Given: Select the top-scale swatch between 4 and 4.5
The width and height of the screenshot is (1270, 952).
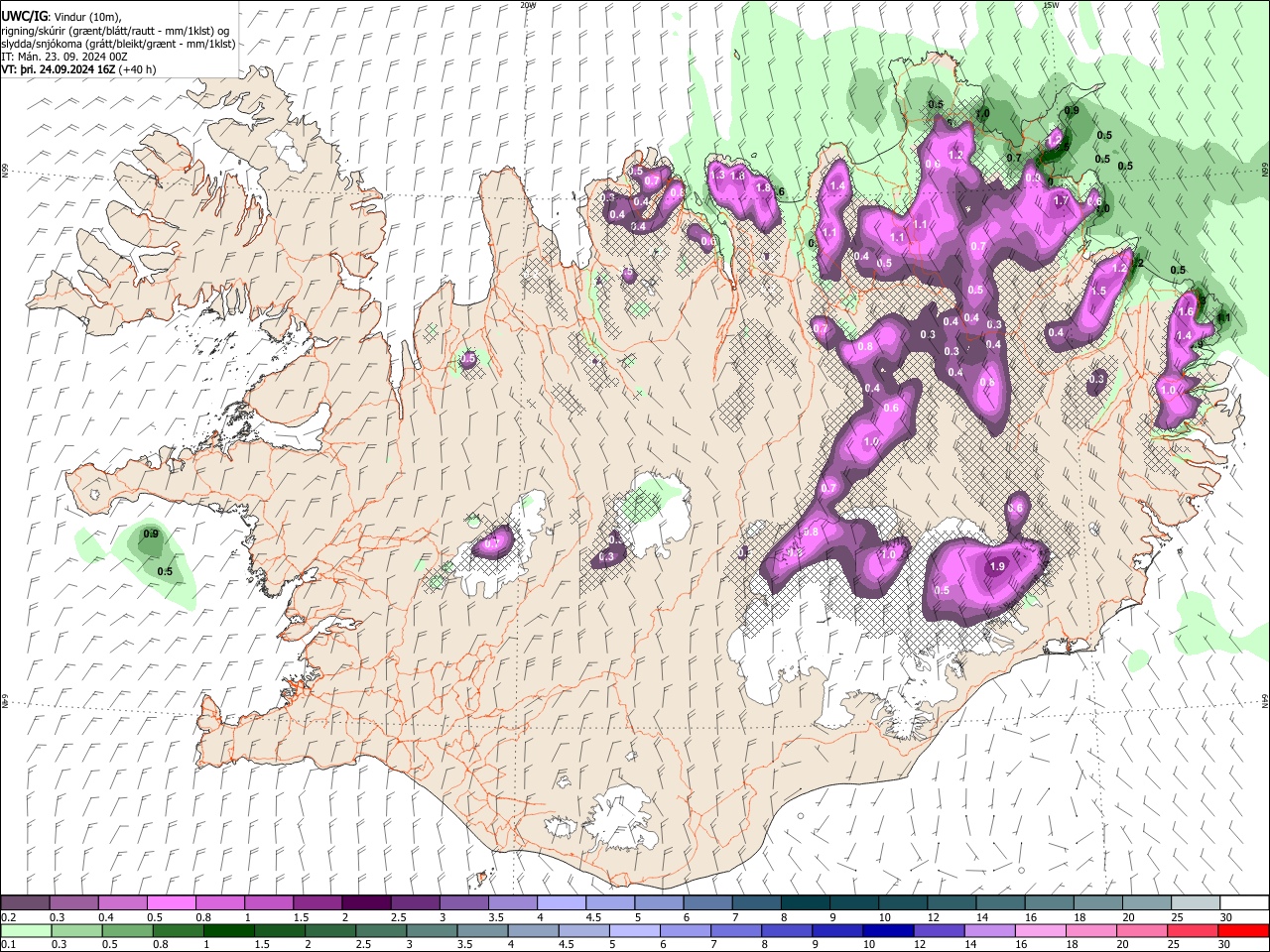Looking at the screenshot, I should (x=562, y=903).
